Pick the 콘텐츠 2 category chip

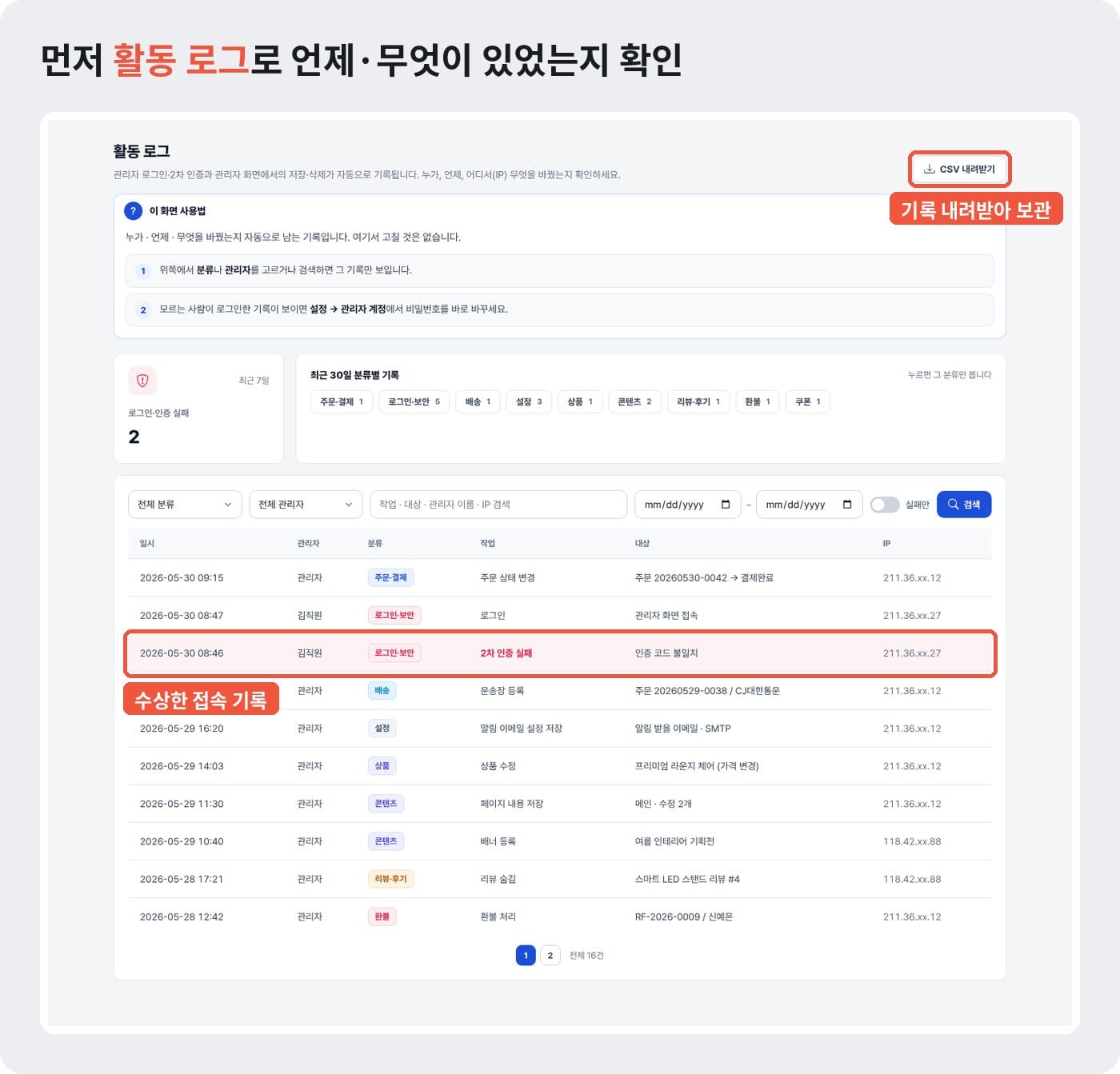(635, 401)
